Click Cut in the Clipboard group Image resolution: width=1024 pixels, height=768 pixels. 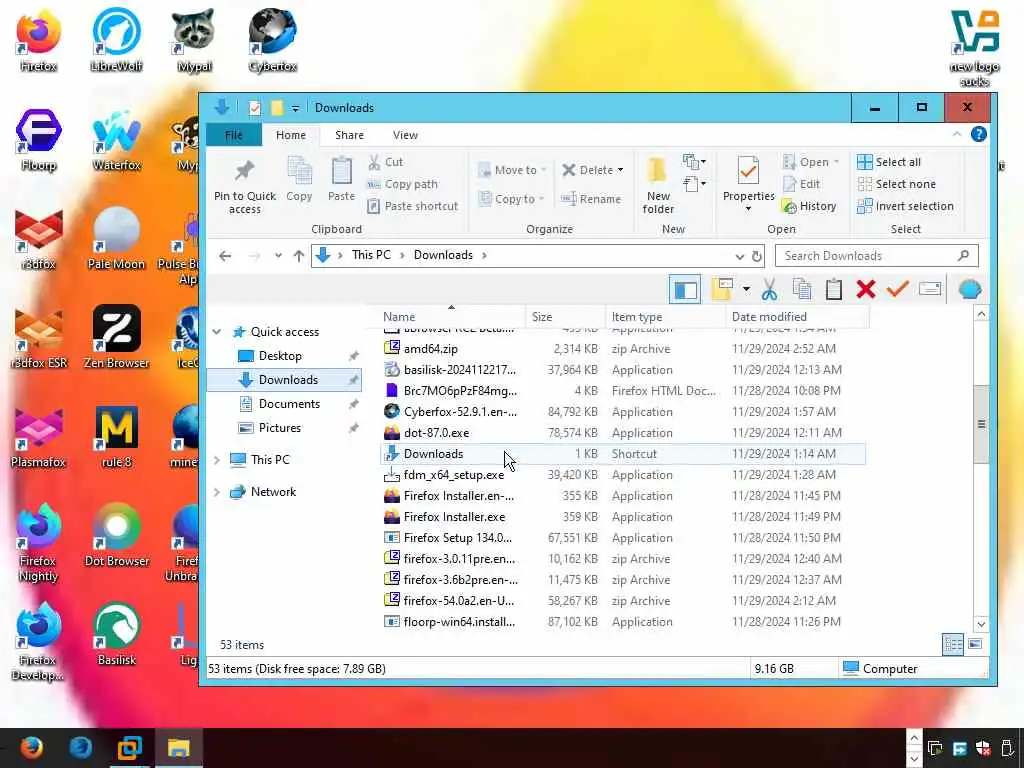(386, 162)
